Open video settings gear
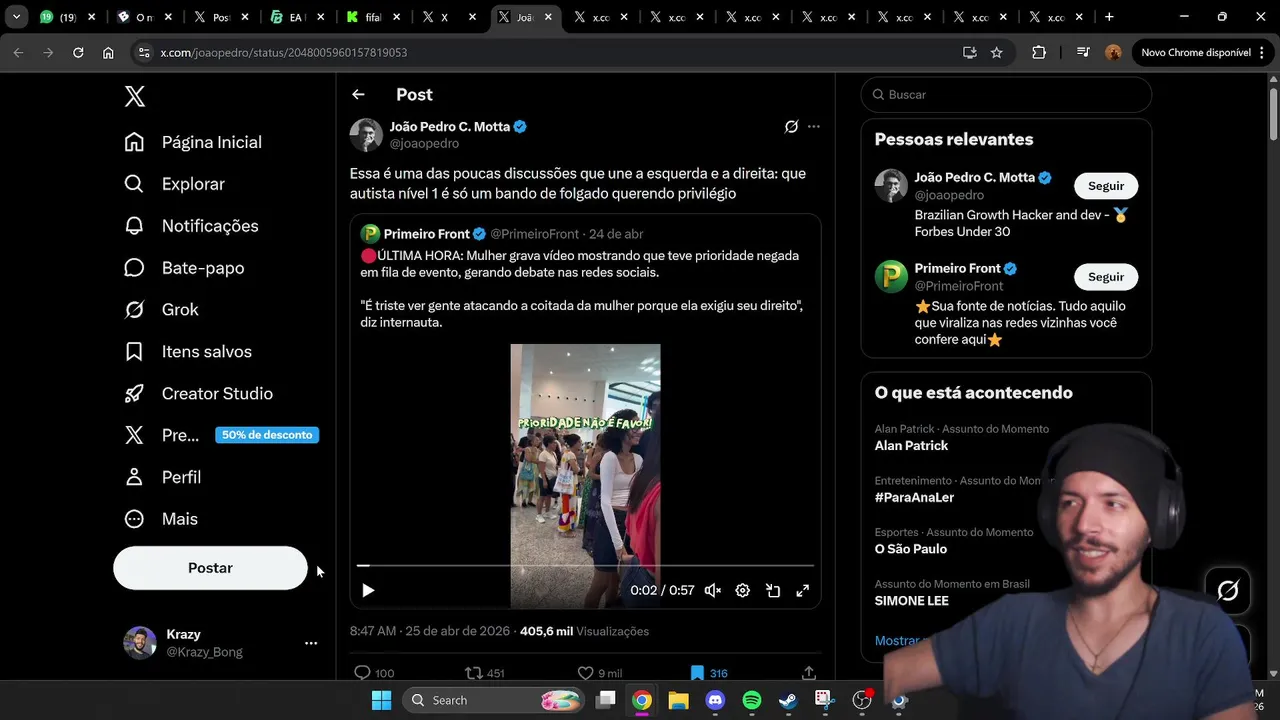 click(743, 591)
